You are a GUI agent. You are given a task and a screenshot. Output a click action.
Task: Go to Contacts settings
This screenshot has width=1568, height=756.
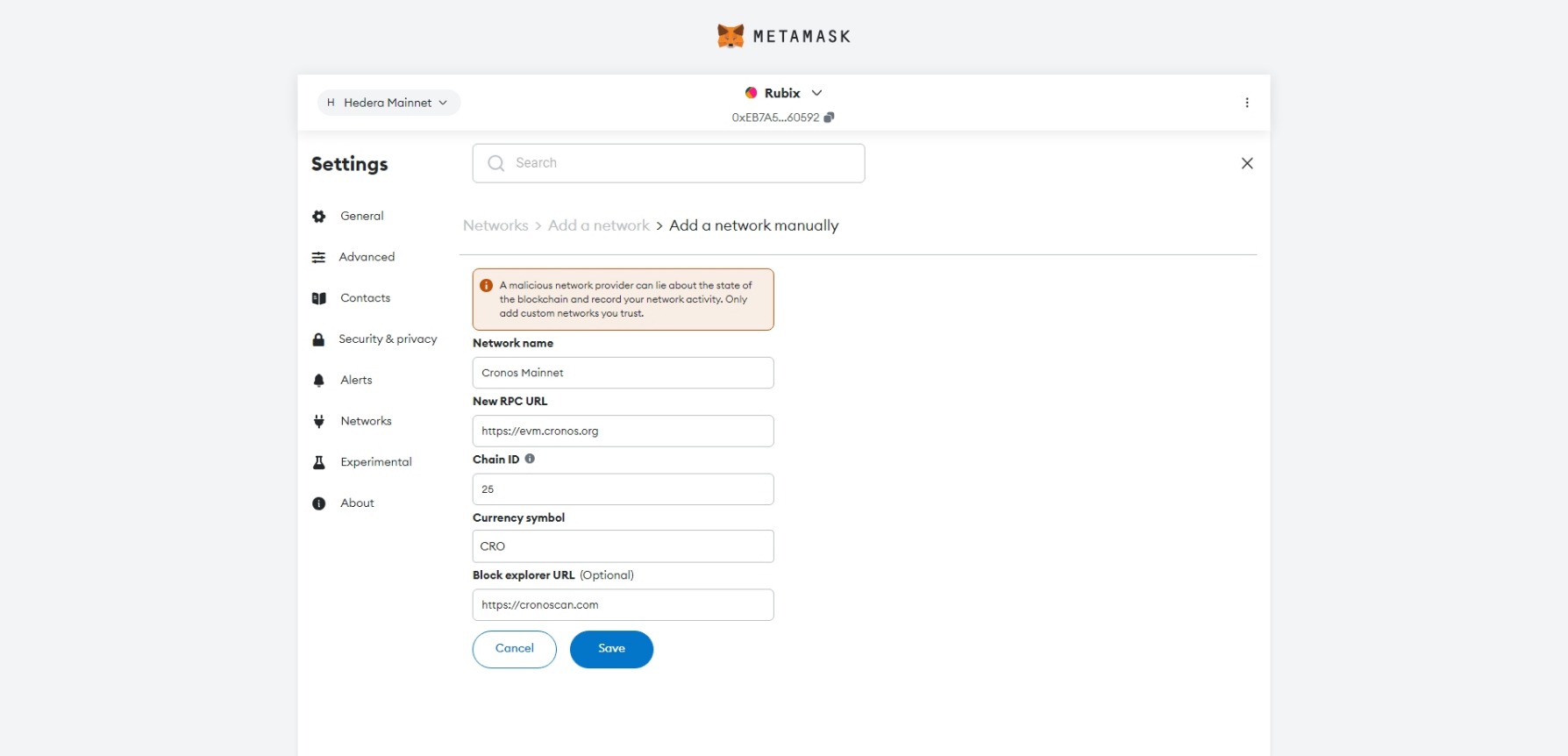click(x=365, y=298)
